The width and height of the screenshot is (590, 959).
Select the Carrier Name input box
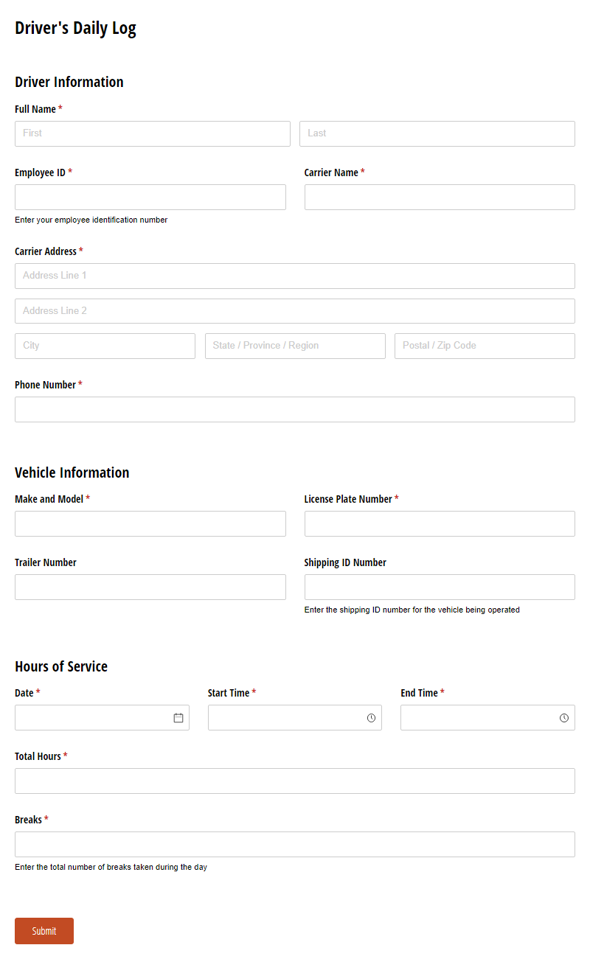click(x=440, y=197)
